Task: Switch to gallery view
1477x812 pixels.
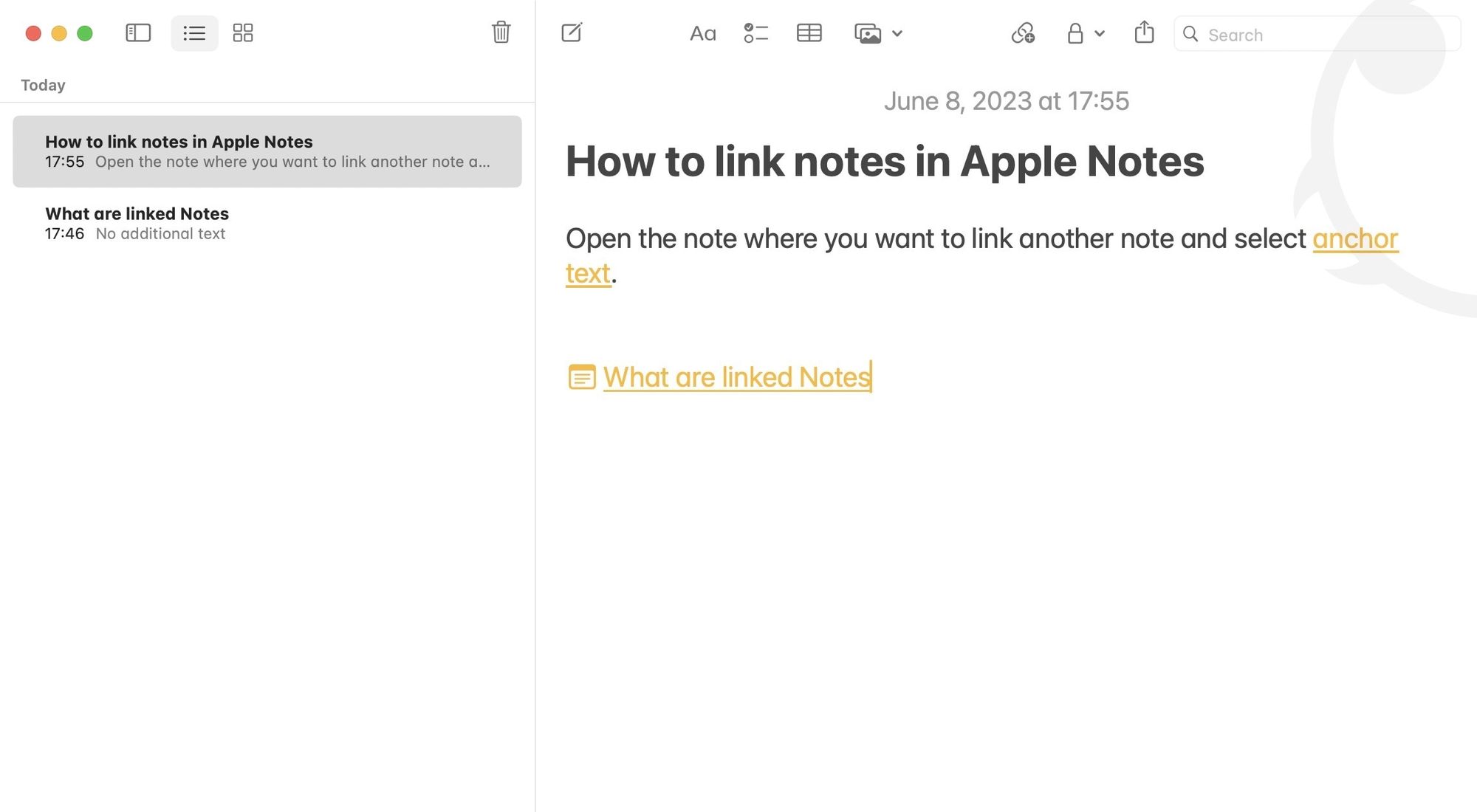Action: click(243, 32)
